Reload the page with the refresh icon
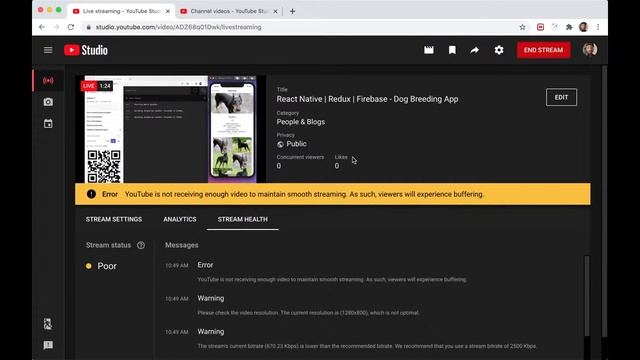 tap(71, 27)
